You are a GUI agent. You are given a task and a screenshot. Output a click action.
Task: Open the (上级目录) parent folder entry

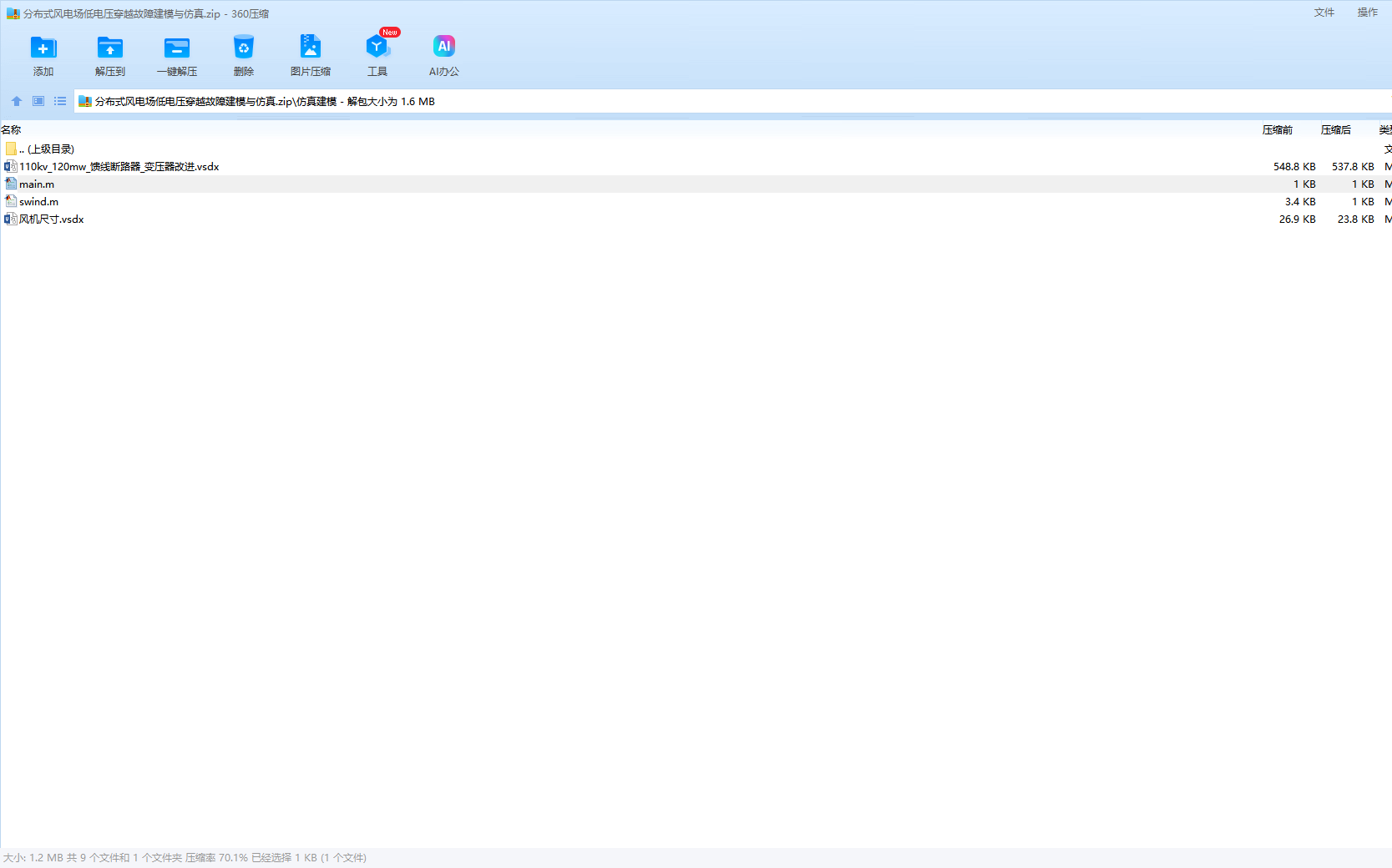pyautogui.click(x=50, y=149)
